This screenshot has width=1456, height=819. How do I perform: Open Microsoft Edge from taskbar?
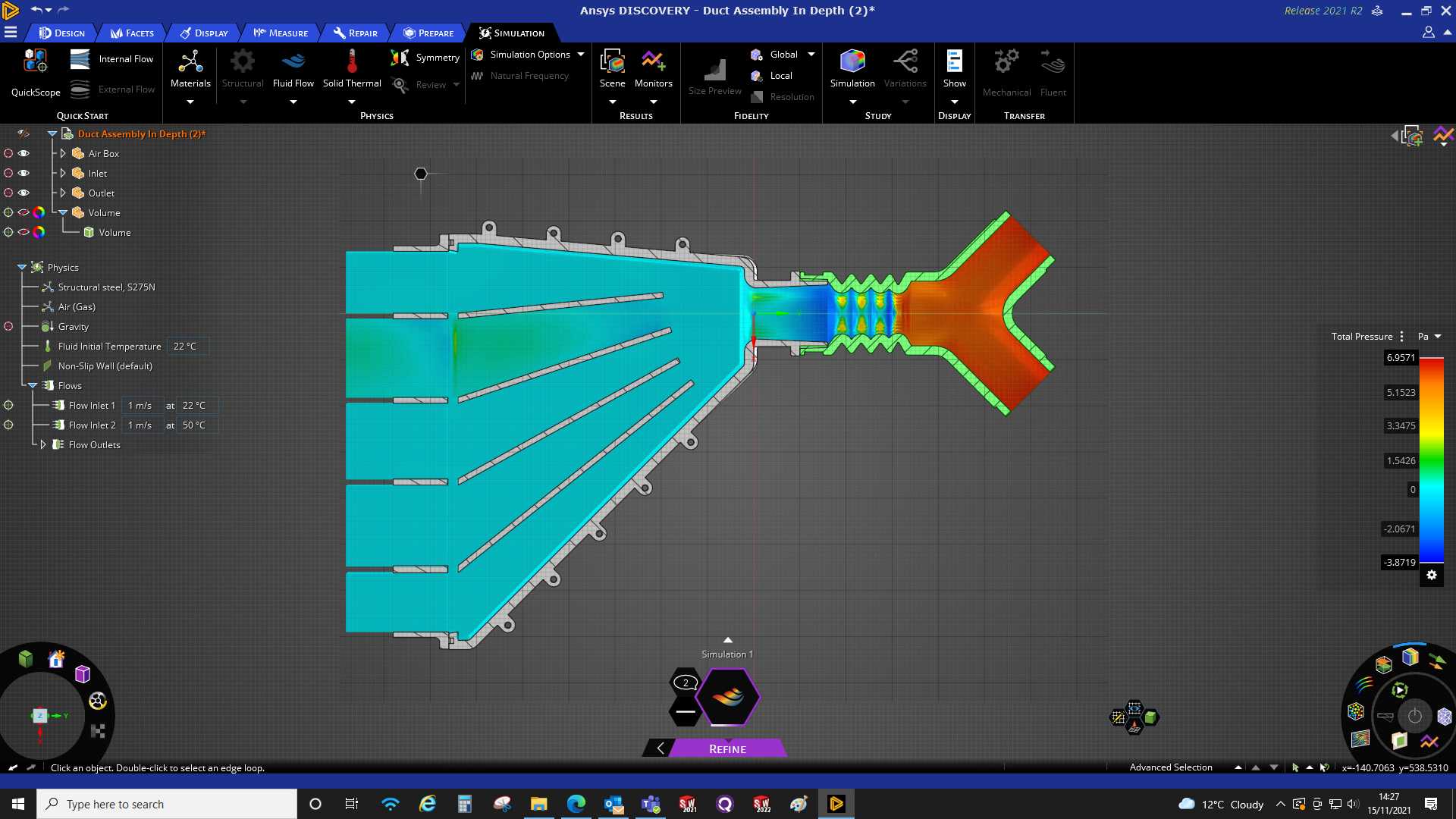(x=576, y=804)
